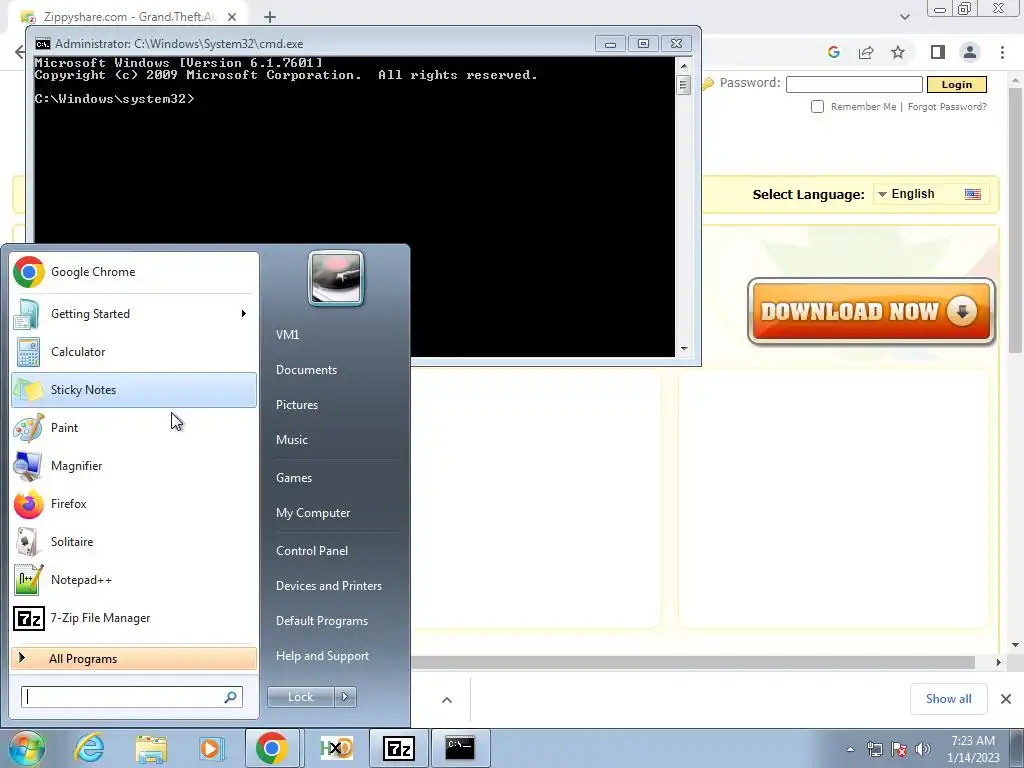This screenshot has height=768, width=1024.
Task: Click search magnifier in Start menu
Action: [231, 697]
